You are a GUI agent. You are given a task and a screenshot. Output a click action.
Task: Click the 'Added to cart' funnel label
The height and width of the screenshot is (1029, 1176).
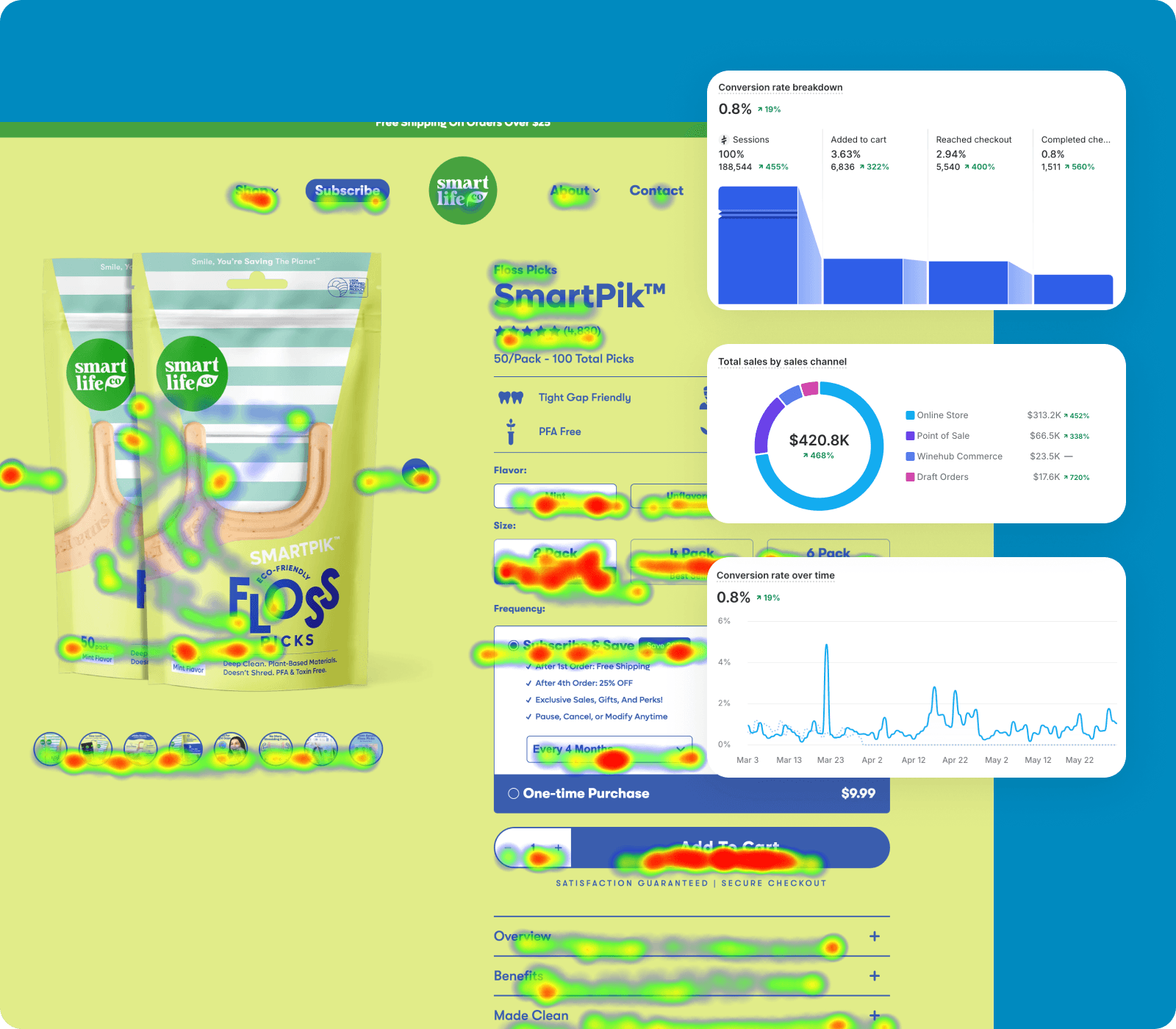pos(858,140)
